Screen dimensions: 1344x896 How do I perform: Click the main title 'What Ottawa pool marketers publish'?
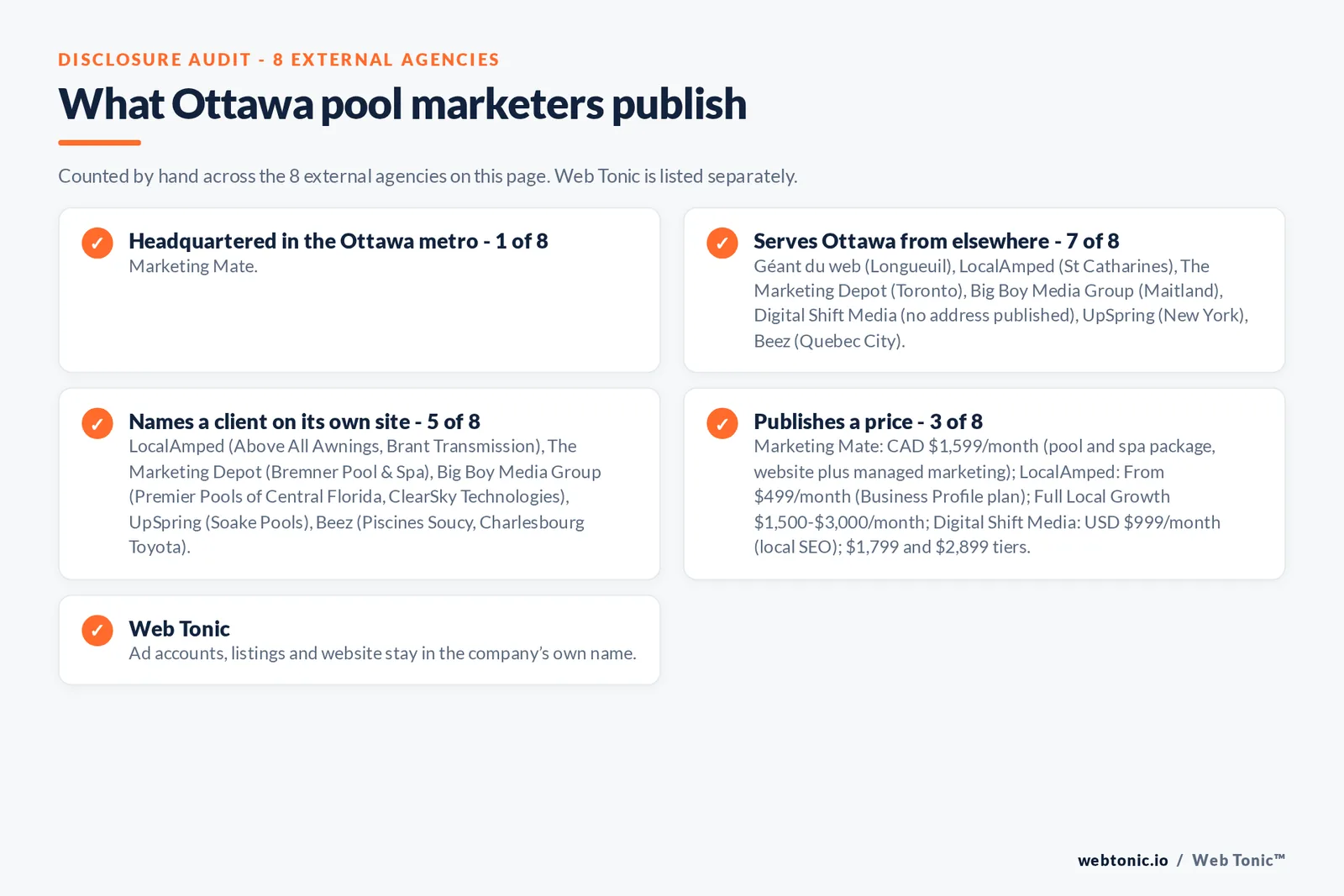click(x=402, y=104)
